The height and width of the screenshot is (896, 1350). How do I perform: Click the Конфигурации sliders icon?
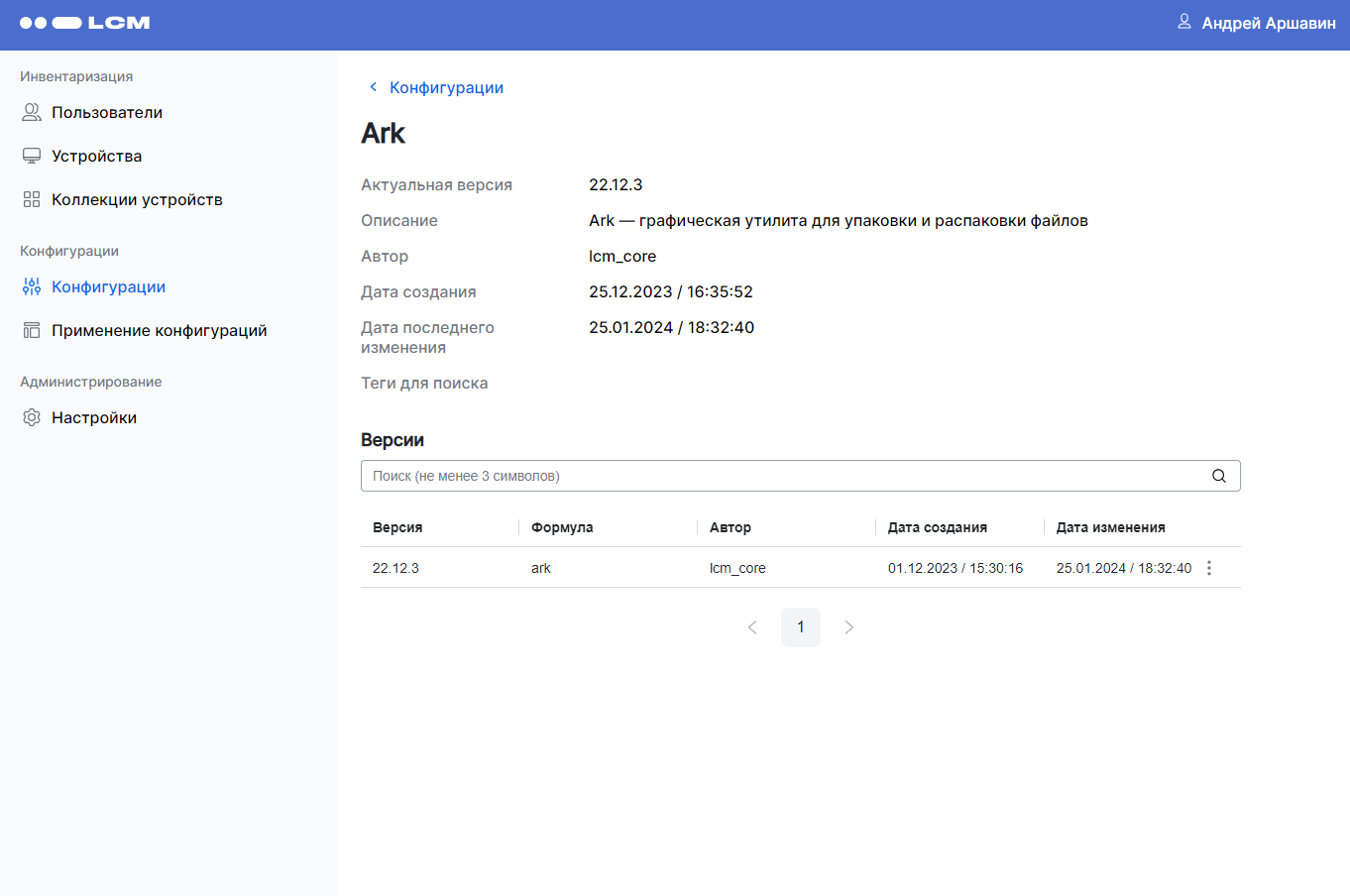32,287
